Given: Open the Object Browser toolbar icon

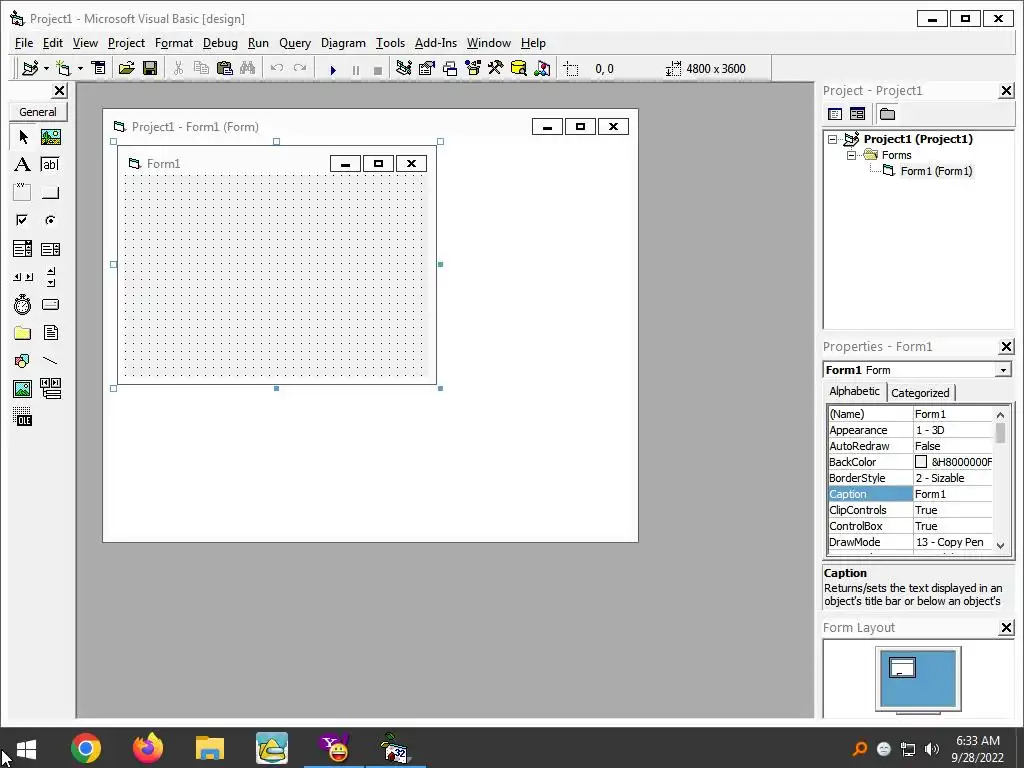Looking at the screenshot, I should 473,68.
